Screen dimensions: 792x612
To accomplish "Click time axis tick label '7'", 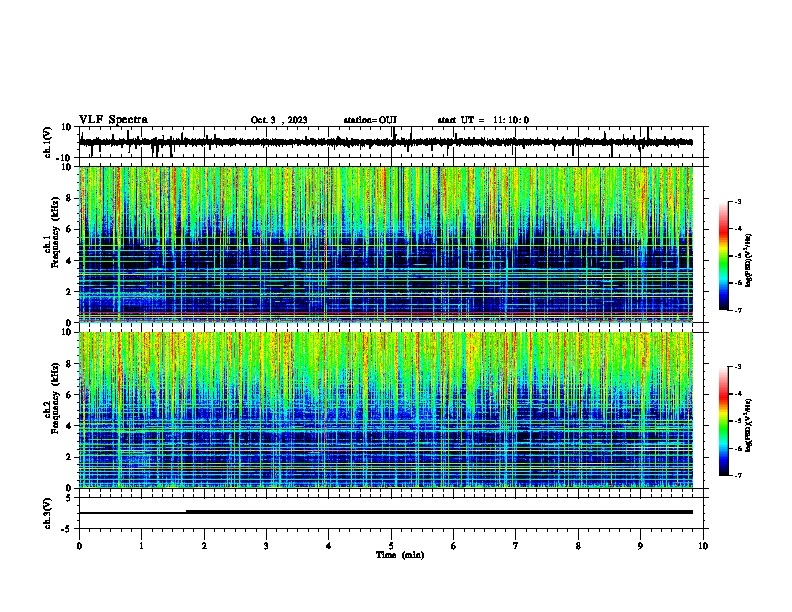I will point(516,546).
